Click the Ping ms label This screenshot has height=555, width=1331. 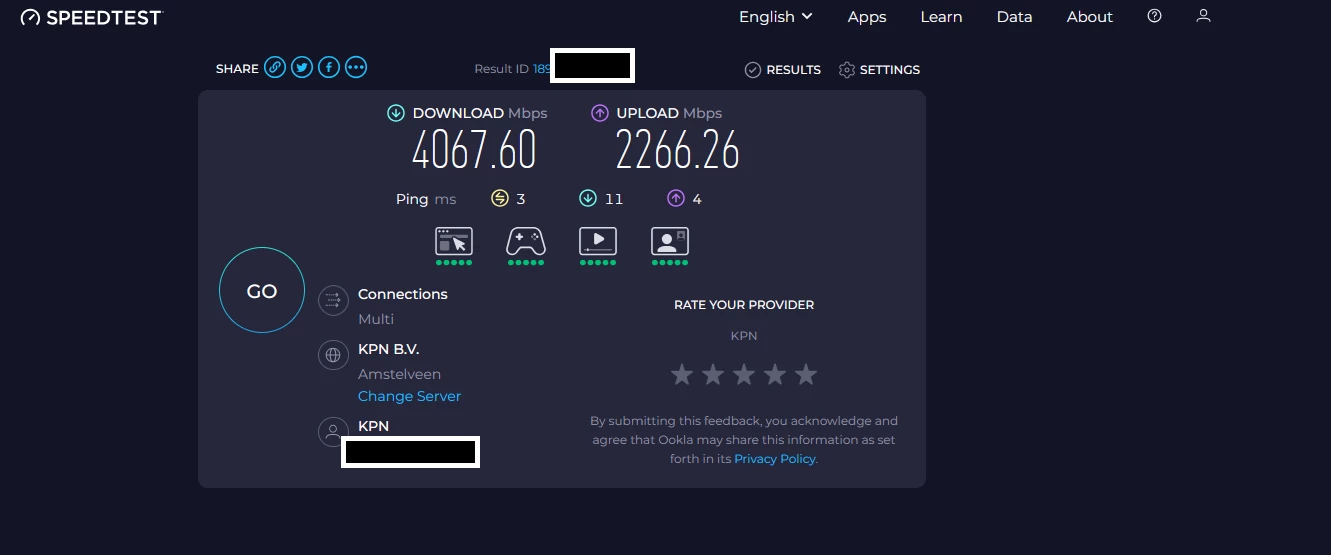coord(426,199)
